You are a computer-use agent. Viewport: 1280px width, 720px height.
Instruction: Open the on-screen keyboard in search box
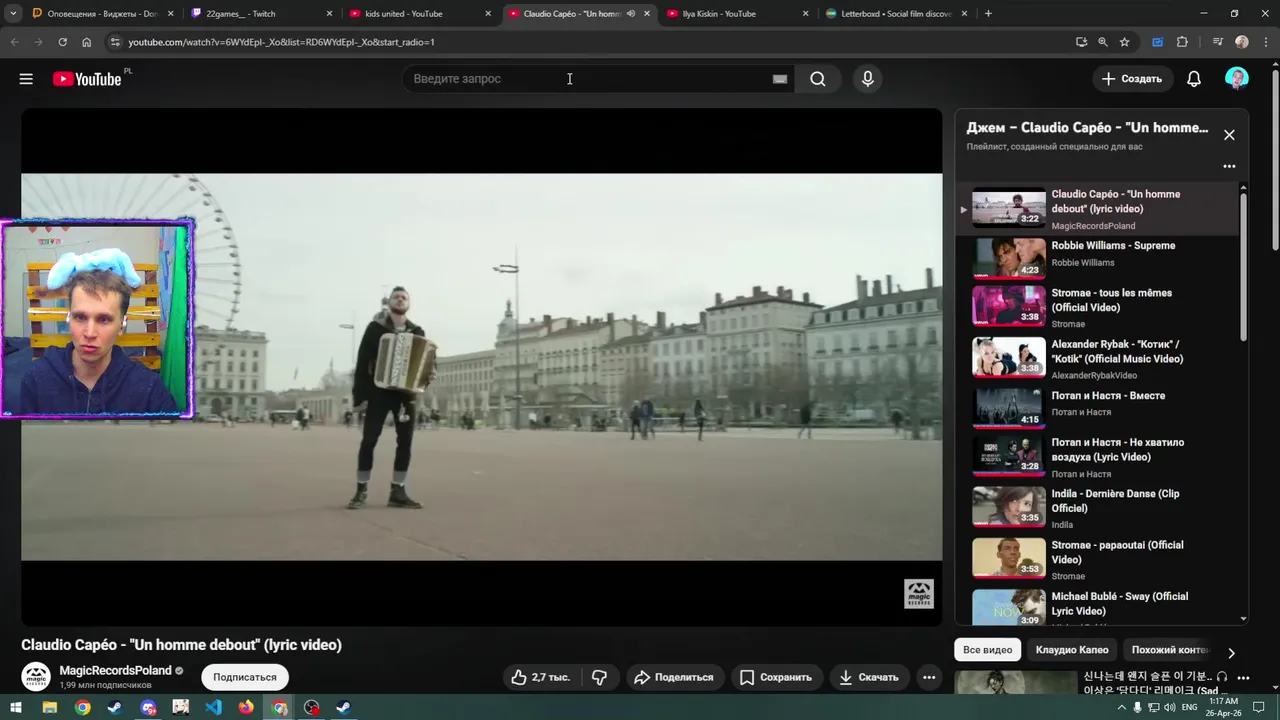click(x=780, y=79)
